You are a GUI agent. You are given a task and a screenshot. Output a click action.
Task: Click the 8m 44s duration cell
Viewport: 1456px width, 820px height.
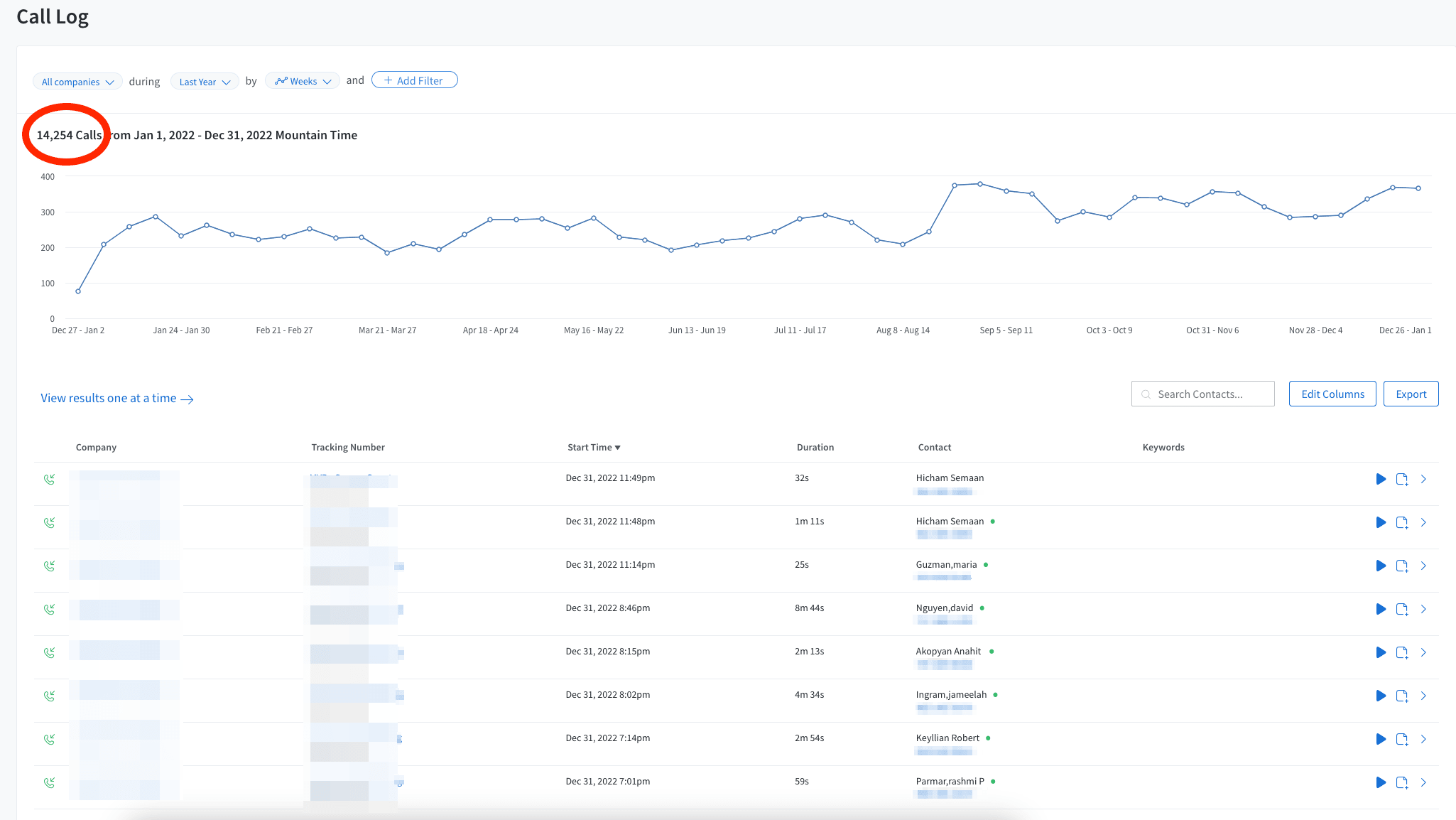(x=810, y=608)
